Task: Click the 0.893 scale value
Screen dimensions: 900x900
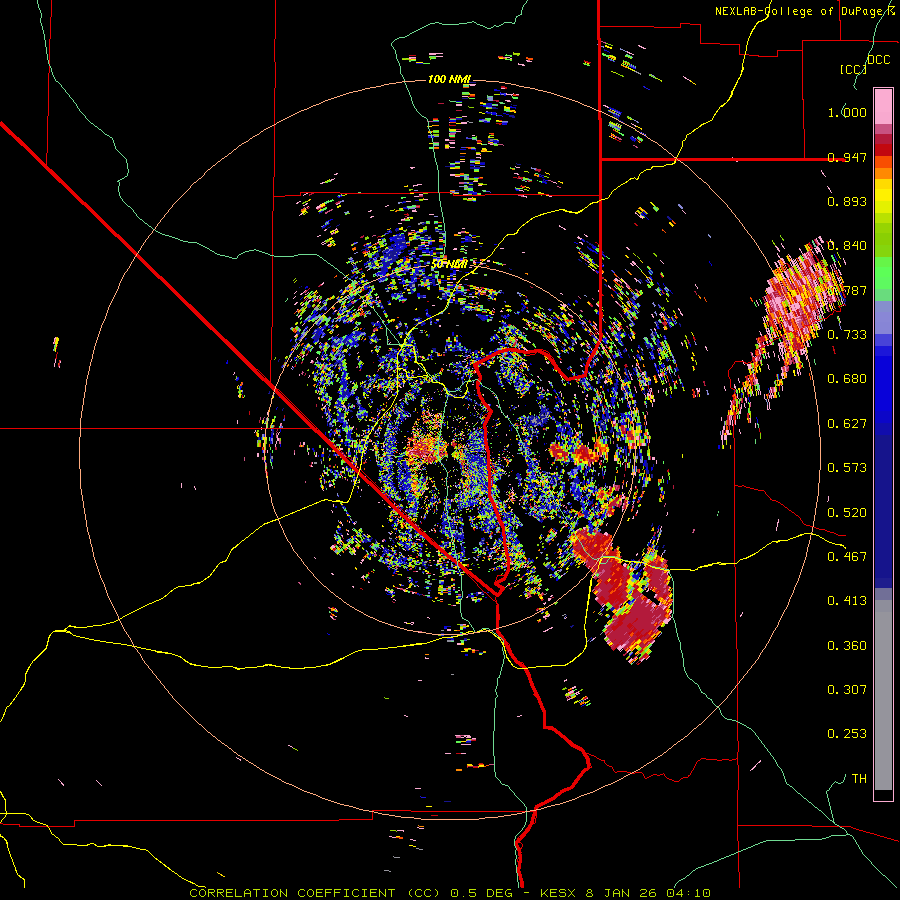Action: coord(847,201)
